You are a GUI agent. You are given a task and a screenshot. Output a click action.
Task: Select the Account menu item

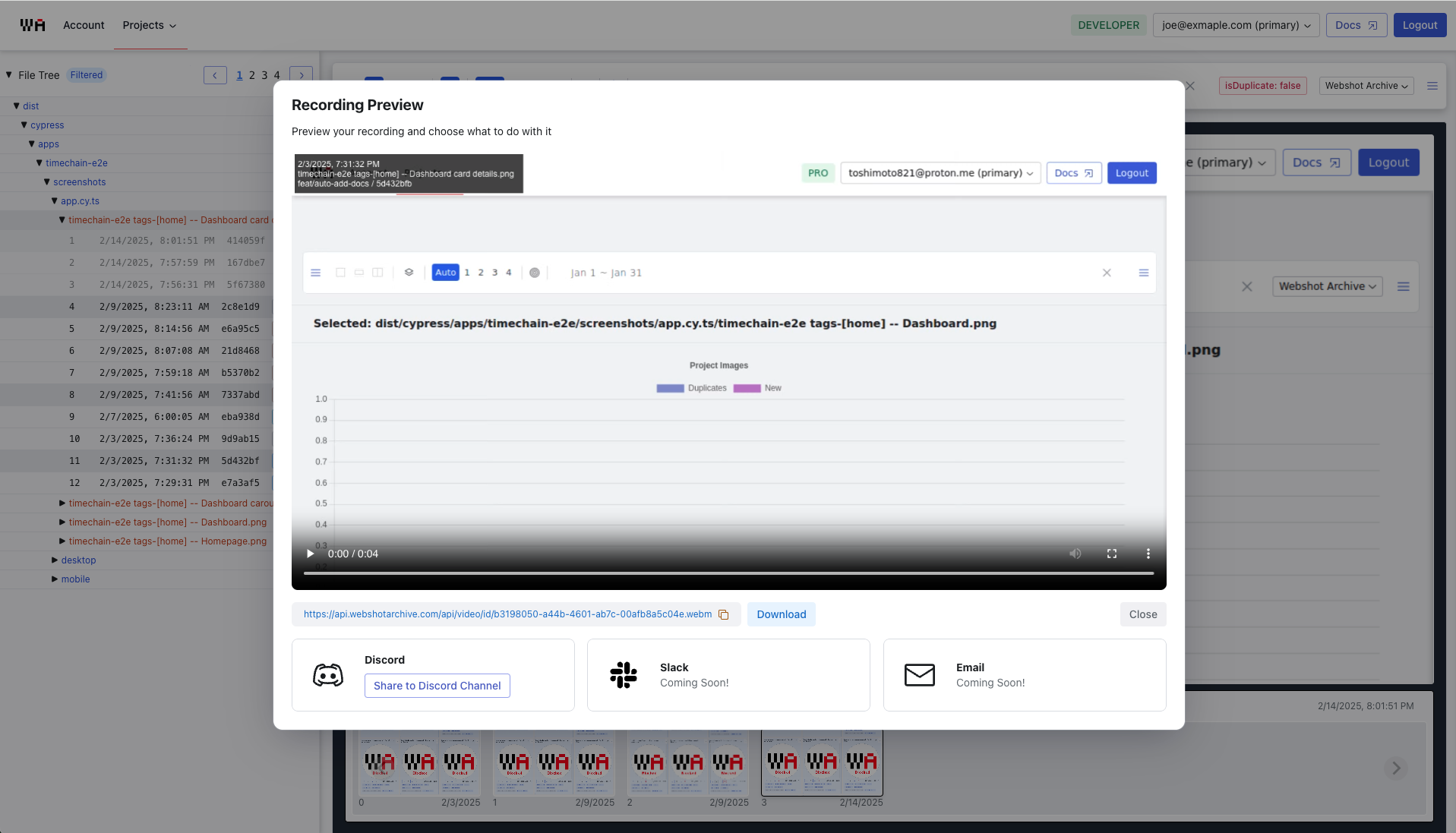83,25
